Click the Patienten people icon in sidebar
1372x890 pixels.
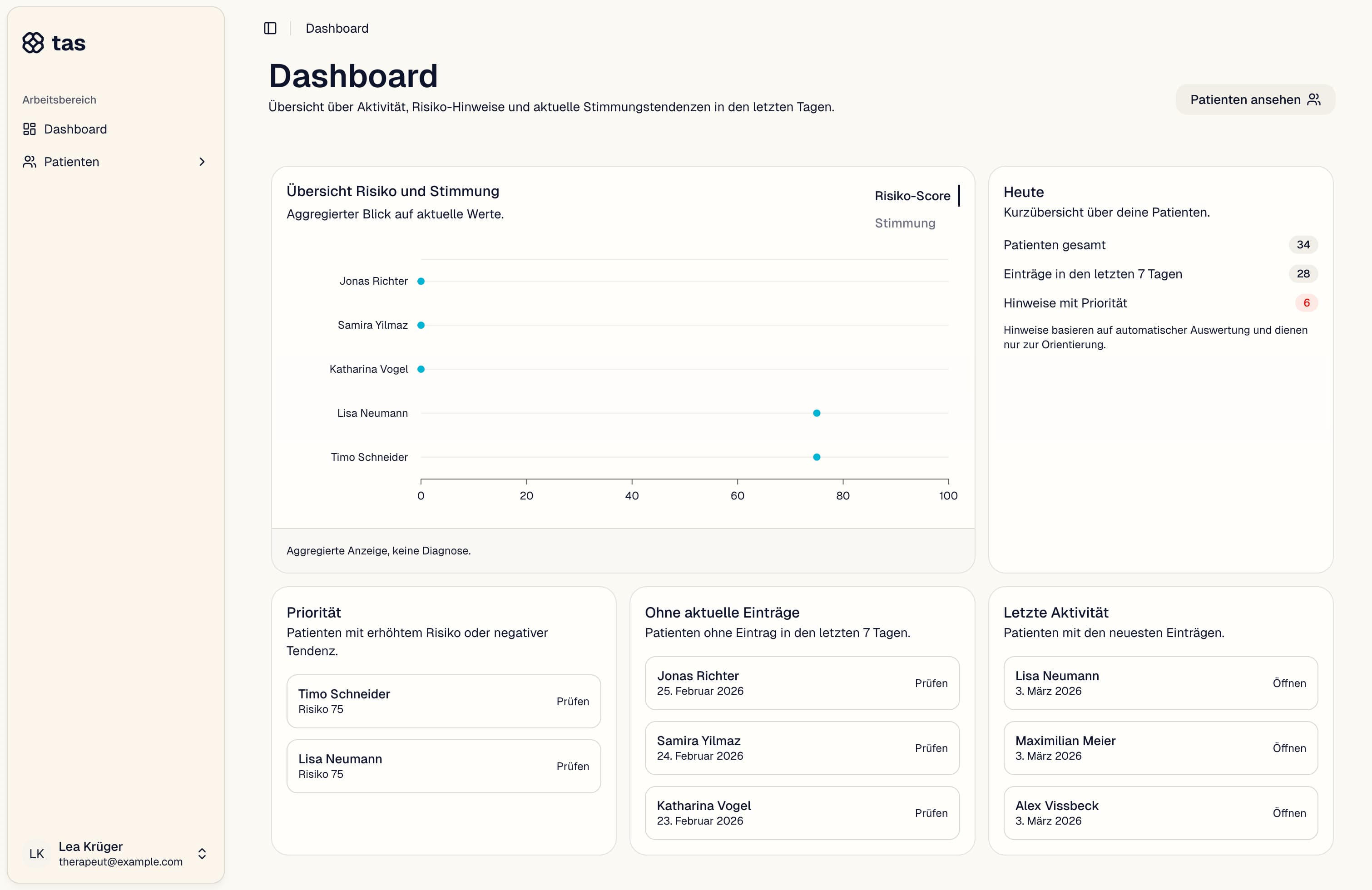click(30, 162)
